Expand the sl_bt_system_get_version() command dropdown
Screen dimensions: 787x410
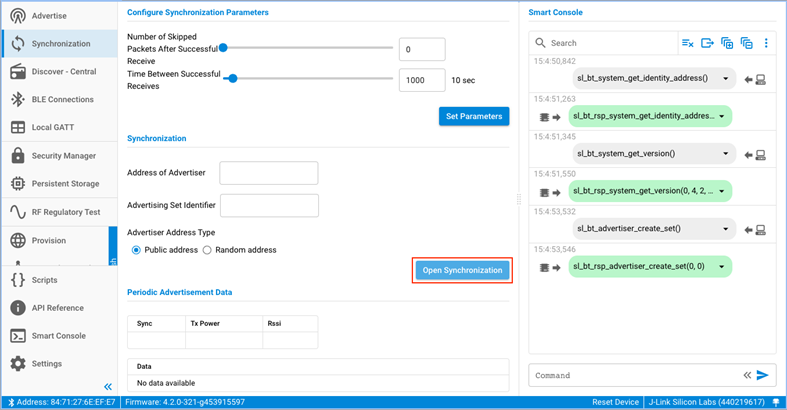726,154
